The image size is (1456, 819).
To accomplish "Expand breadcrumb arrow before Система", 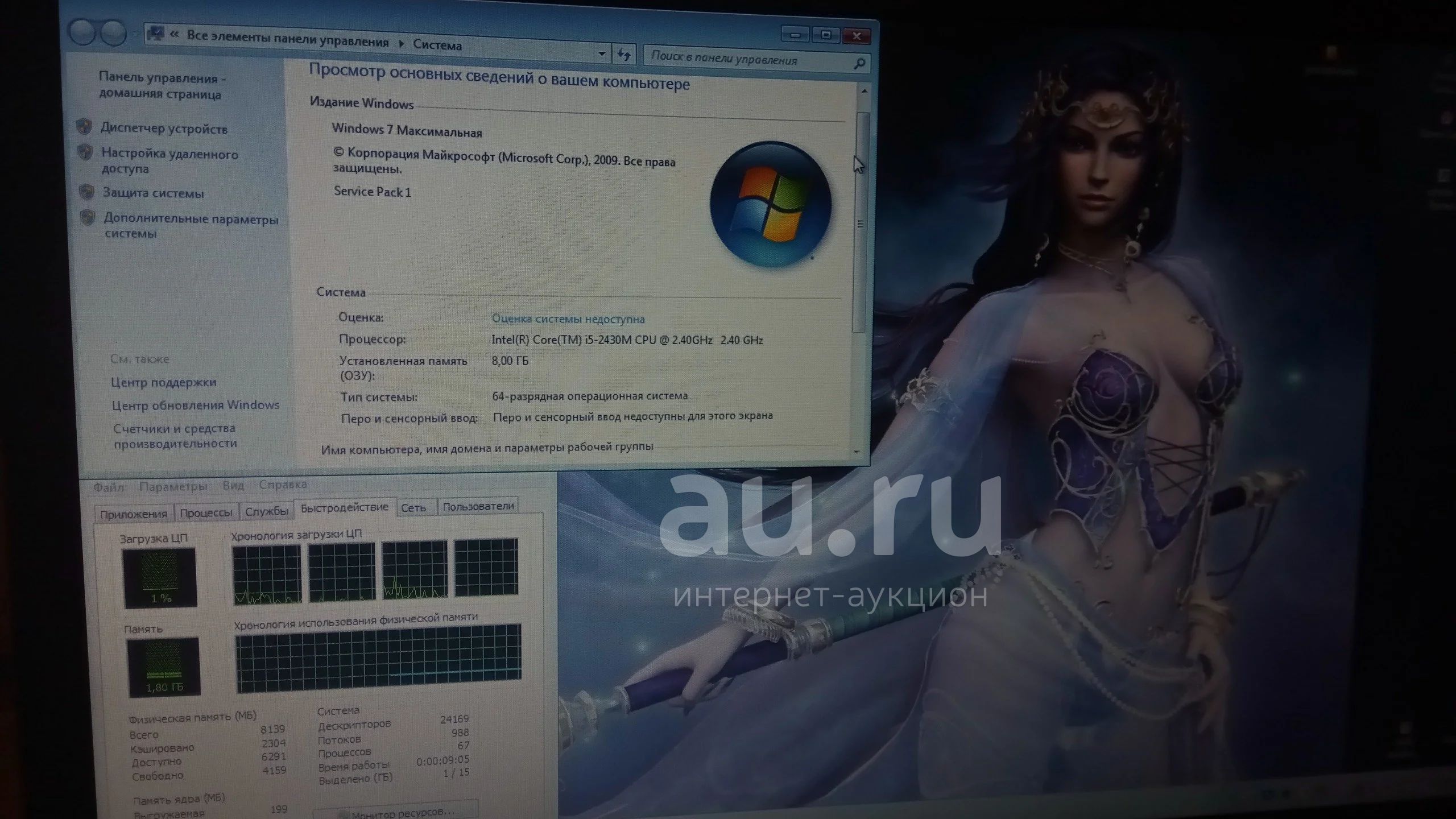I will click(x=402, y=44).
